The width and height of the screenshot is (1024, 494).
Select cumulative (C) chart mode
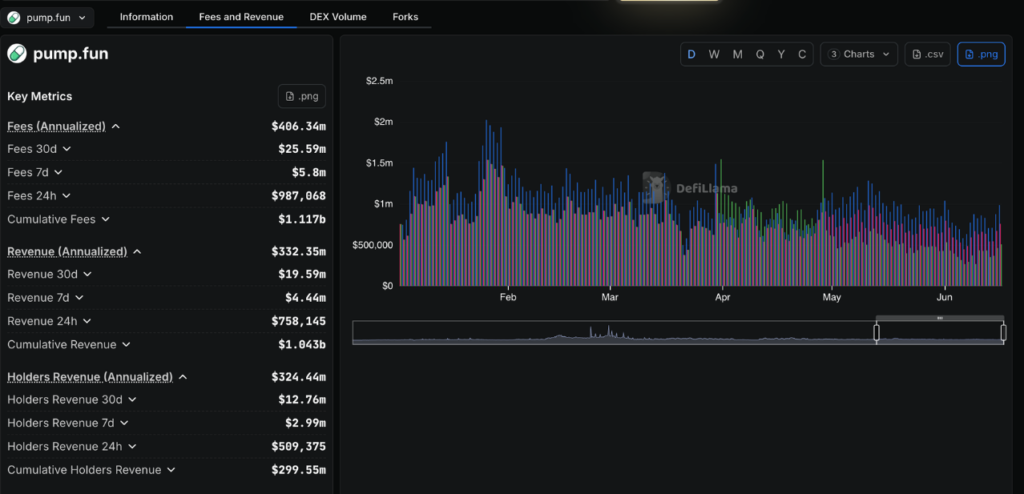point(802,54)
